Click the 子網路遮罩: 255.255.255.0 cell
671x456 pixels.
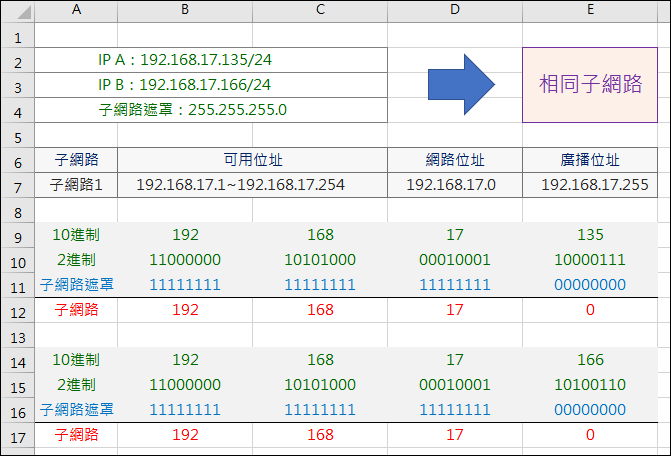tap(211, 110)
